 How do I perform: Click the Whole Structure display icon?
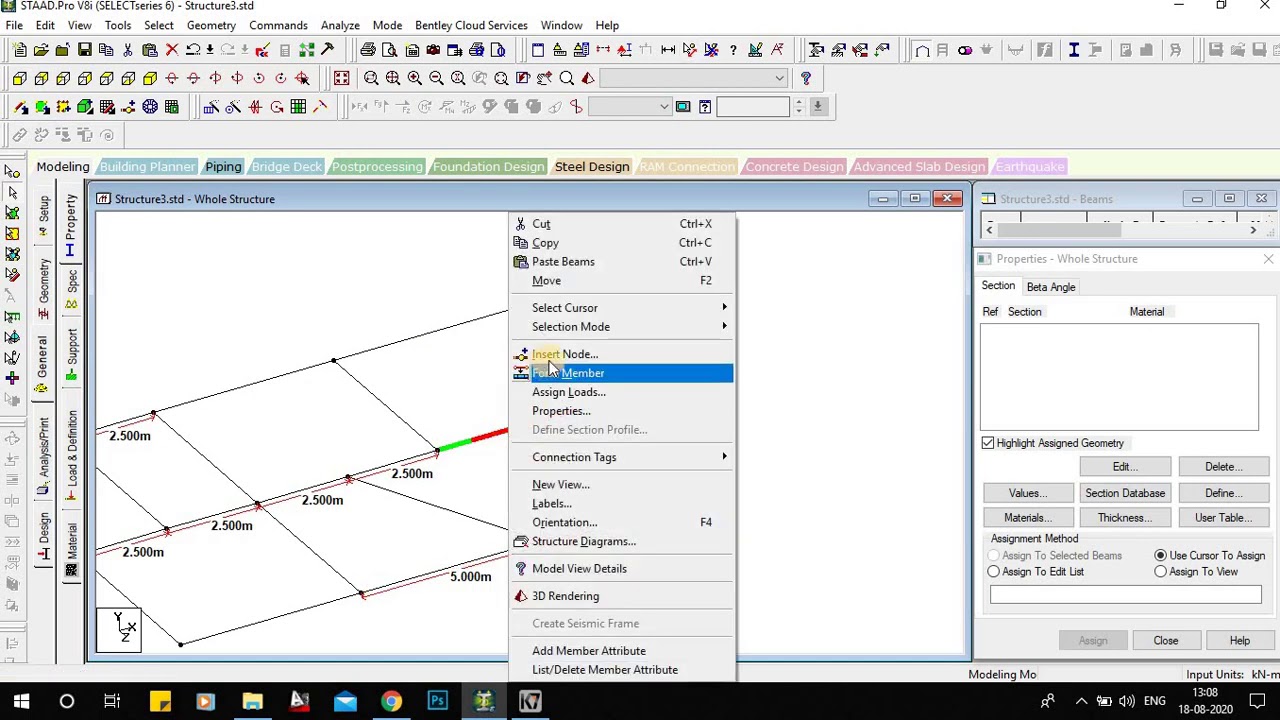341,78
